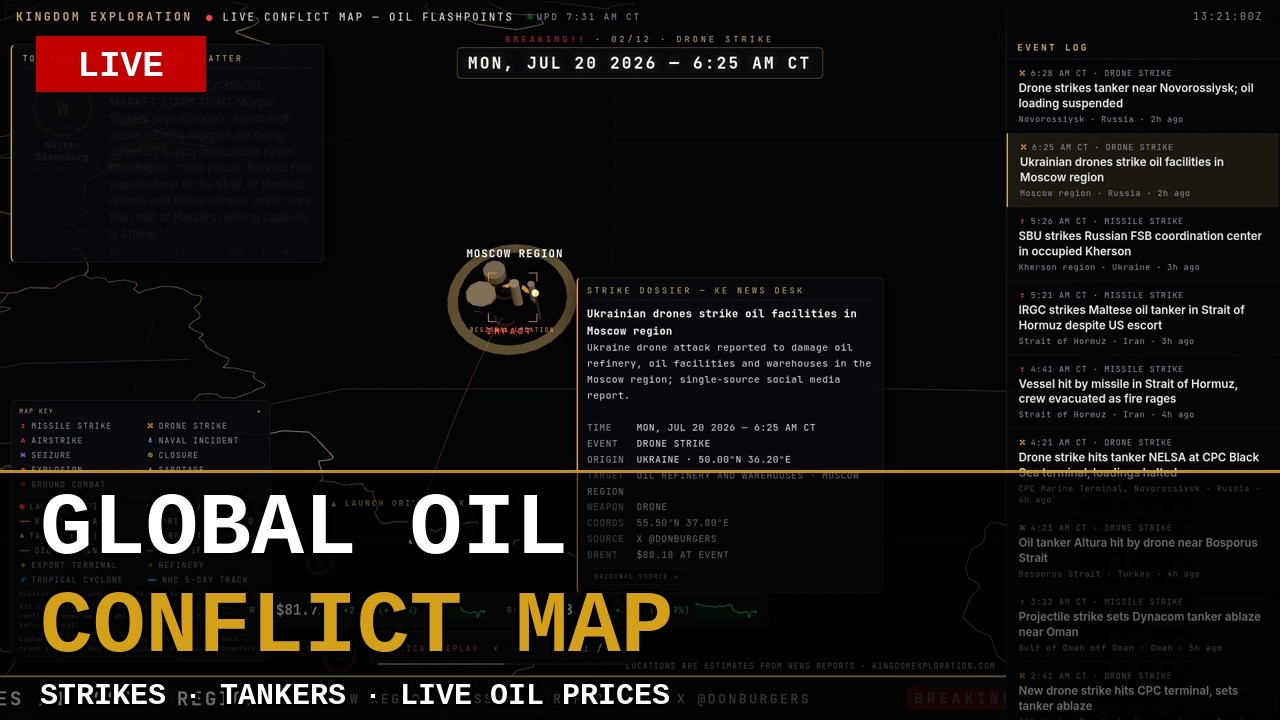
Task: Click the missile icon beside 5:26 AM CT
Action: click(x=1022, y=221)
